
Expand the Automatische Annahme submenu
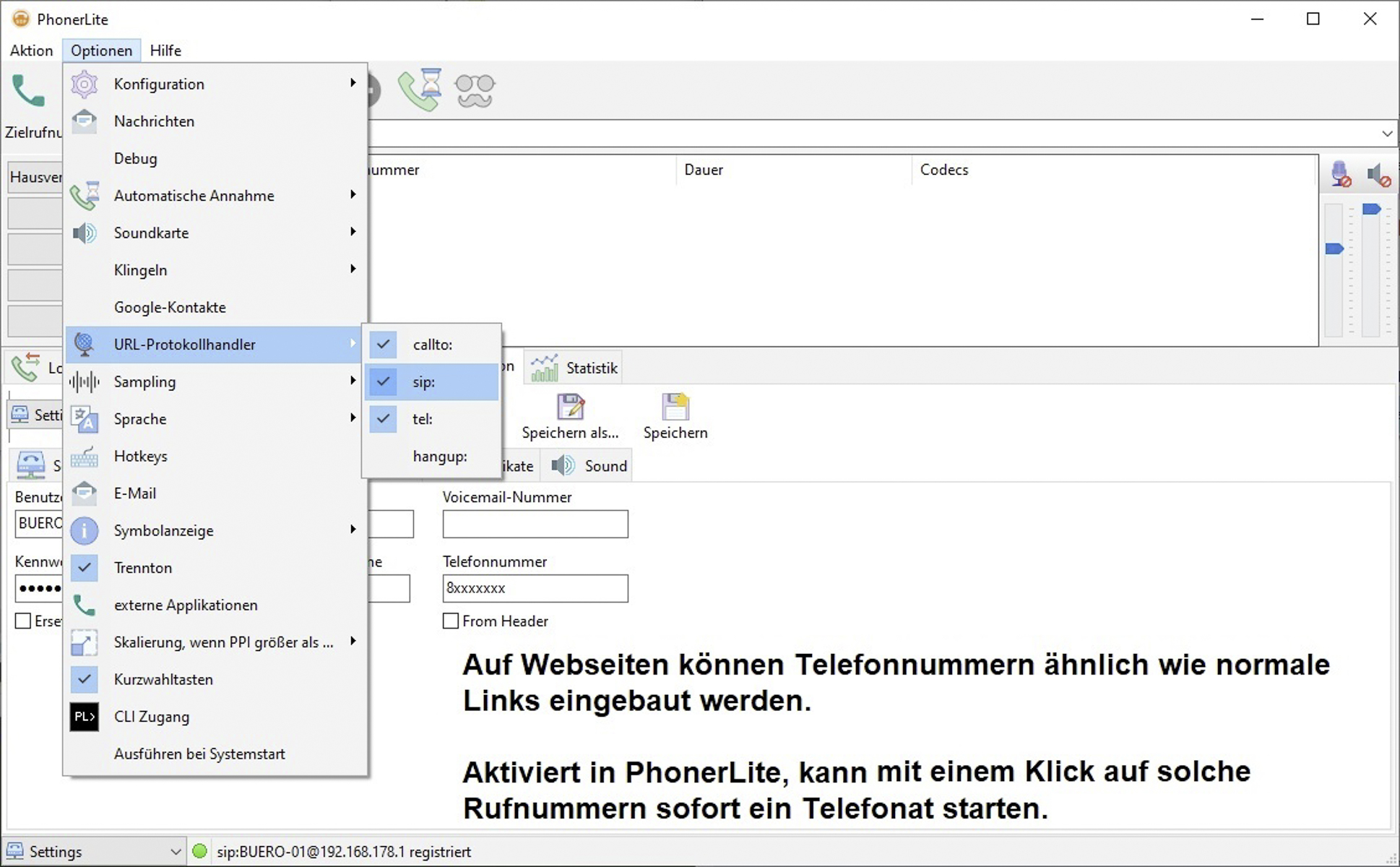click(215, 196)
